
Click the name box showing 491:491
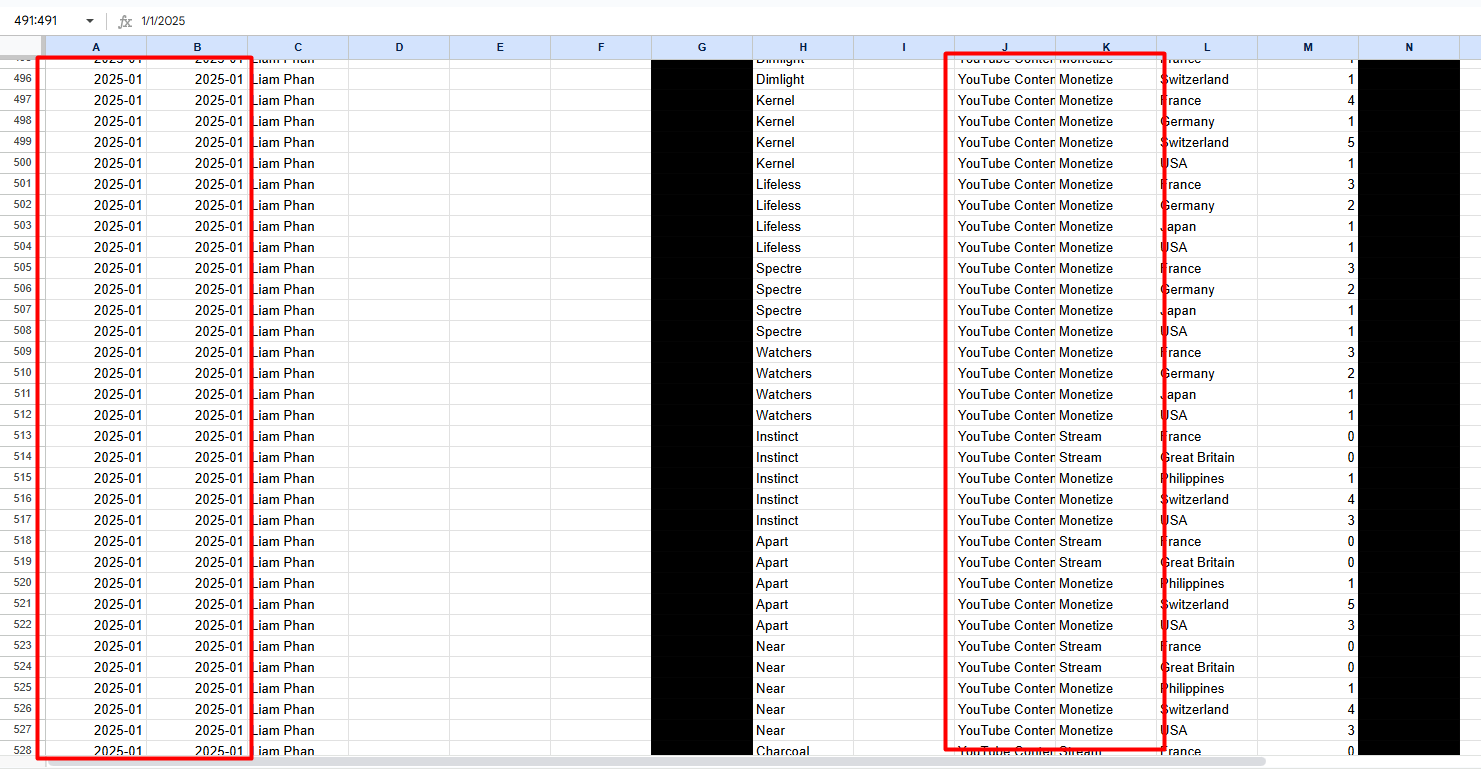point(42,21)
